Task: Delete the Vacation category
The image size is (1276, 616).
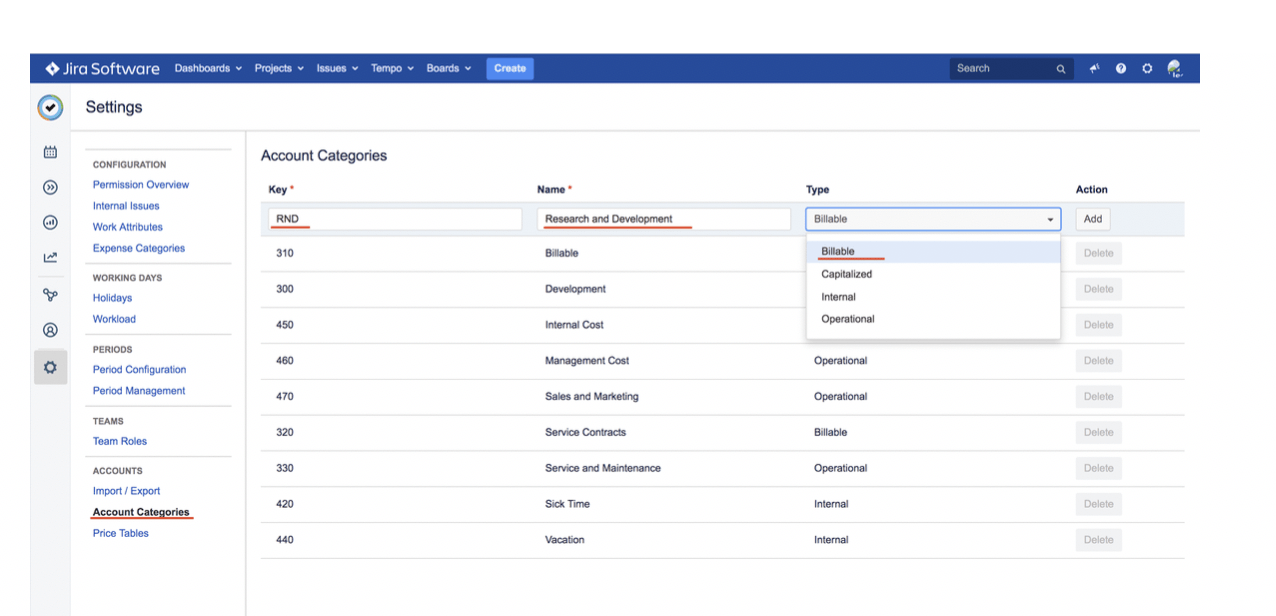Action: pos(1098,540)
